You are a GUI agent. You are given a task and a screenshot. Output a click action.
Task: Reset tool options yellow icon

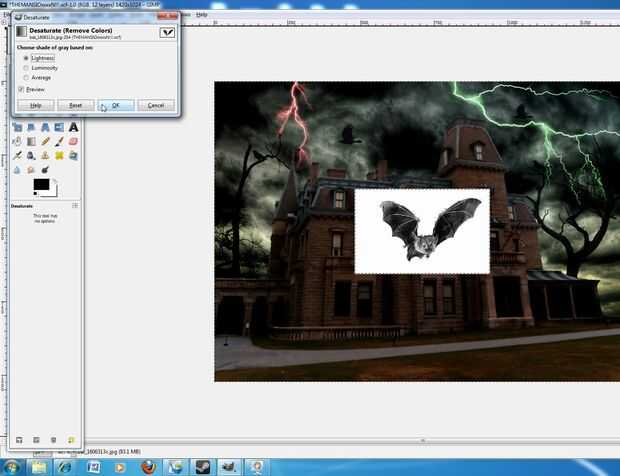[x=71, y=440]
